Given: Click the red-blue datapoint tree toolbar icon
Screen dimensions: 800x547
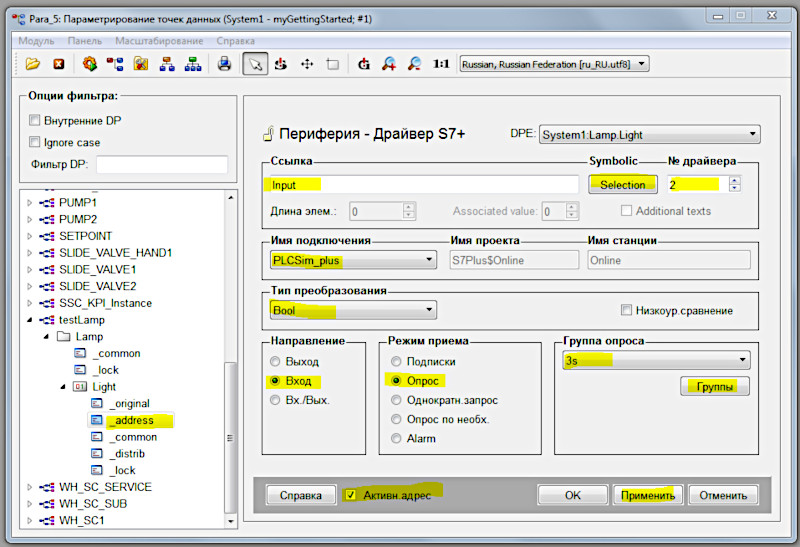Looking at the screenshot, I should coord(115,64).
